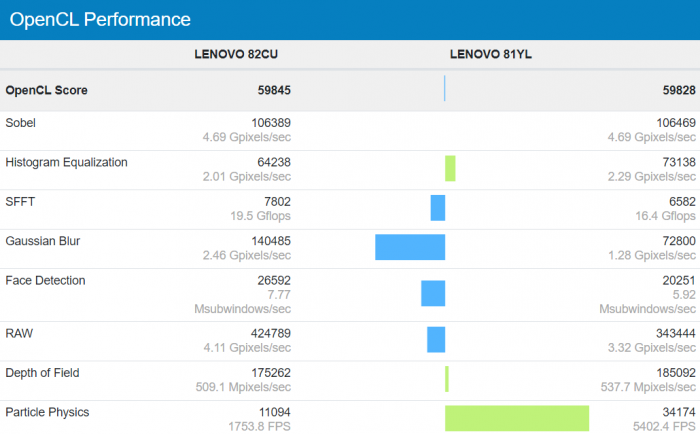Click the RAW row label
The width and height of the screenshot is (700, 434).
(x=19, y=334)
